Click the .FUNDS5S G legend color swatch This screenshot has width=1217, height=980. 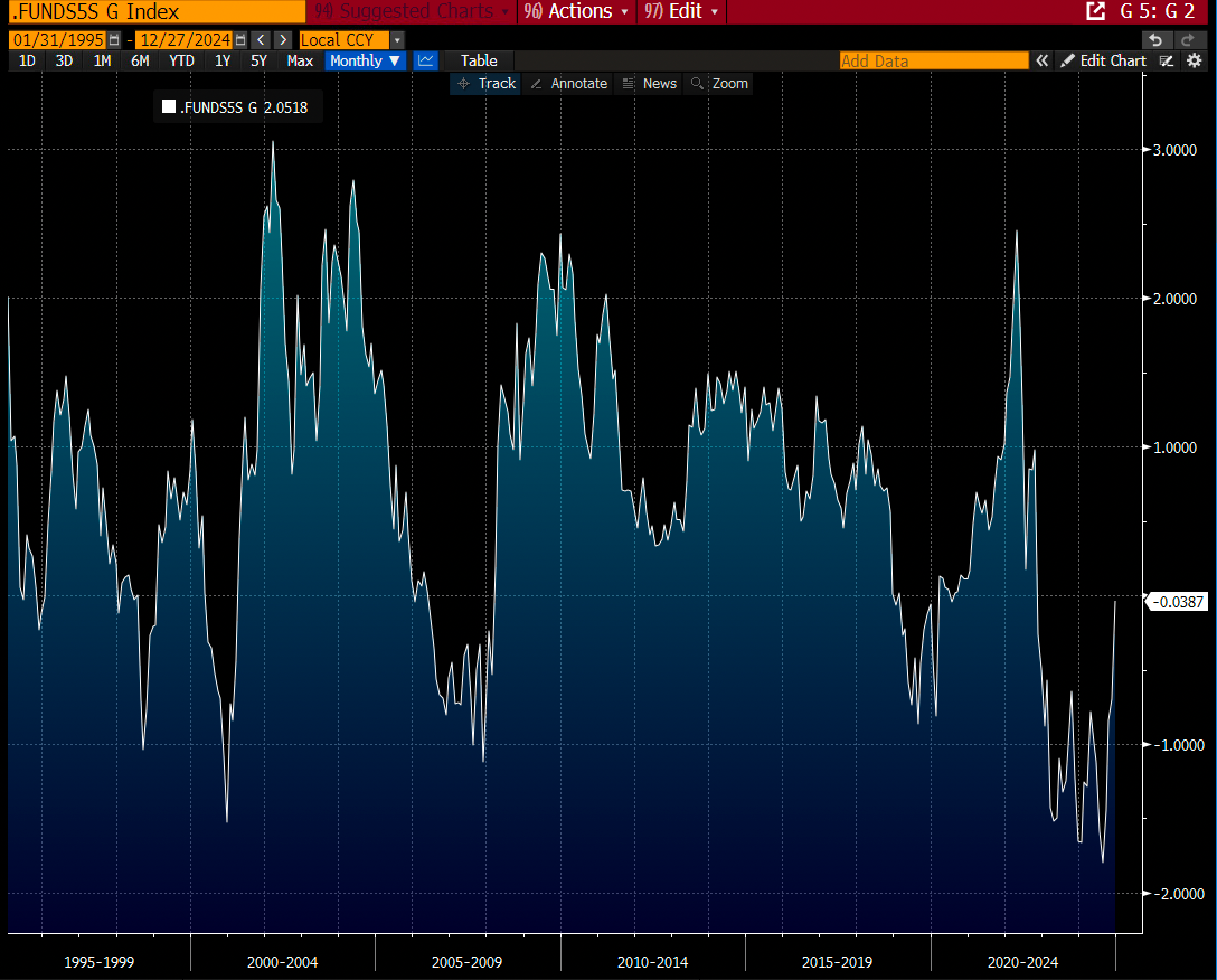point(168,107)
